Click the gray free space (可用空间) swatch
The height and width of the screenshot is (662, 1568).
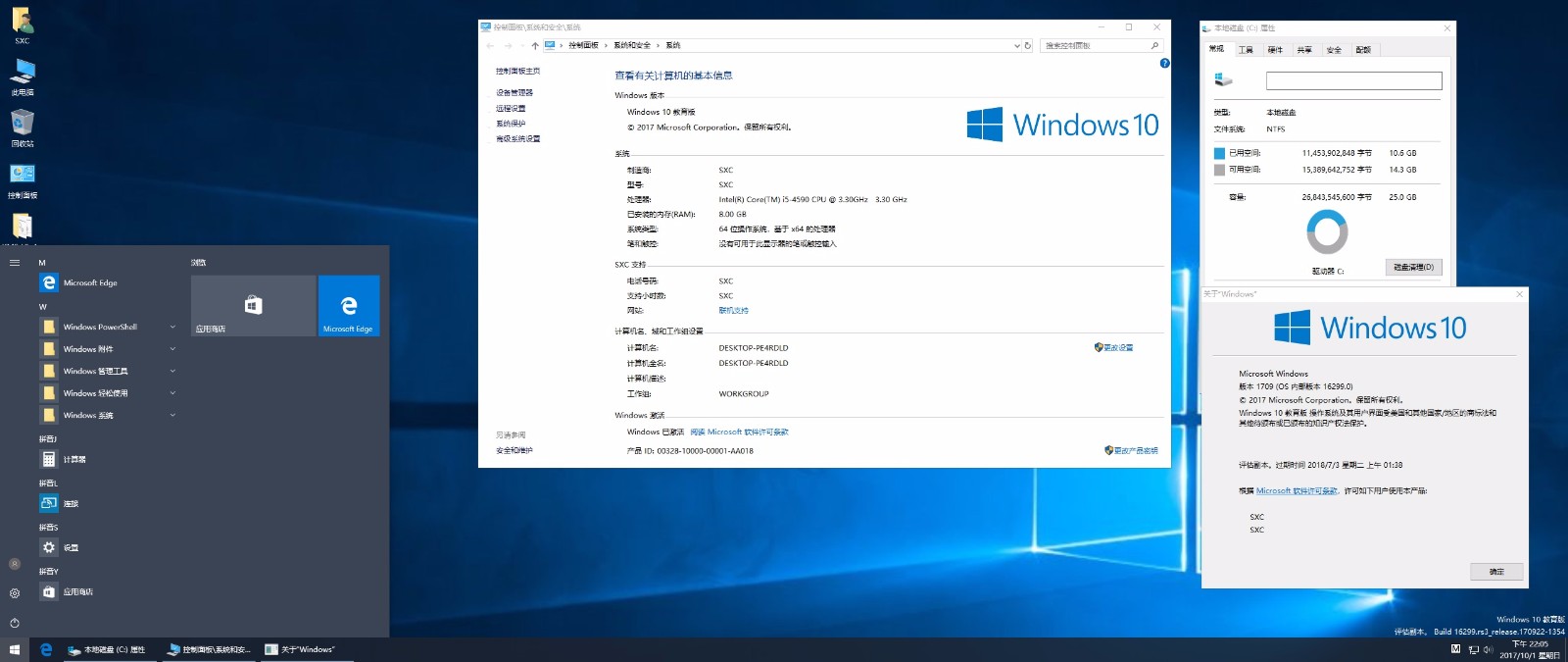(x=1219, y=170)
